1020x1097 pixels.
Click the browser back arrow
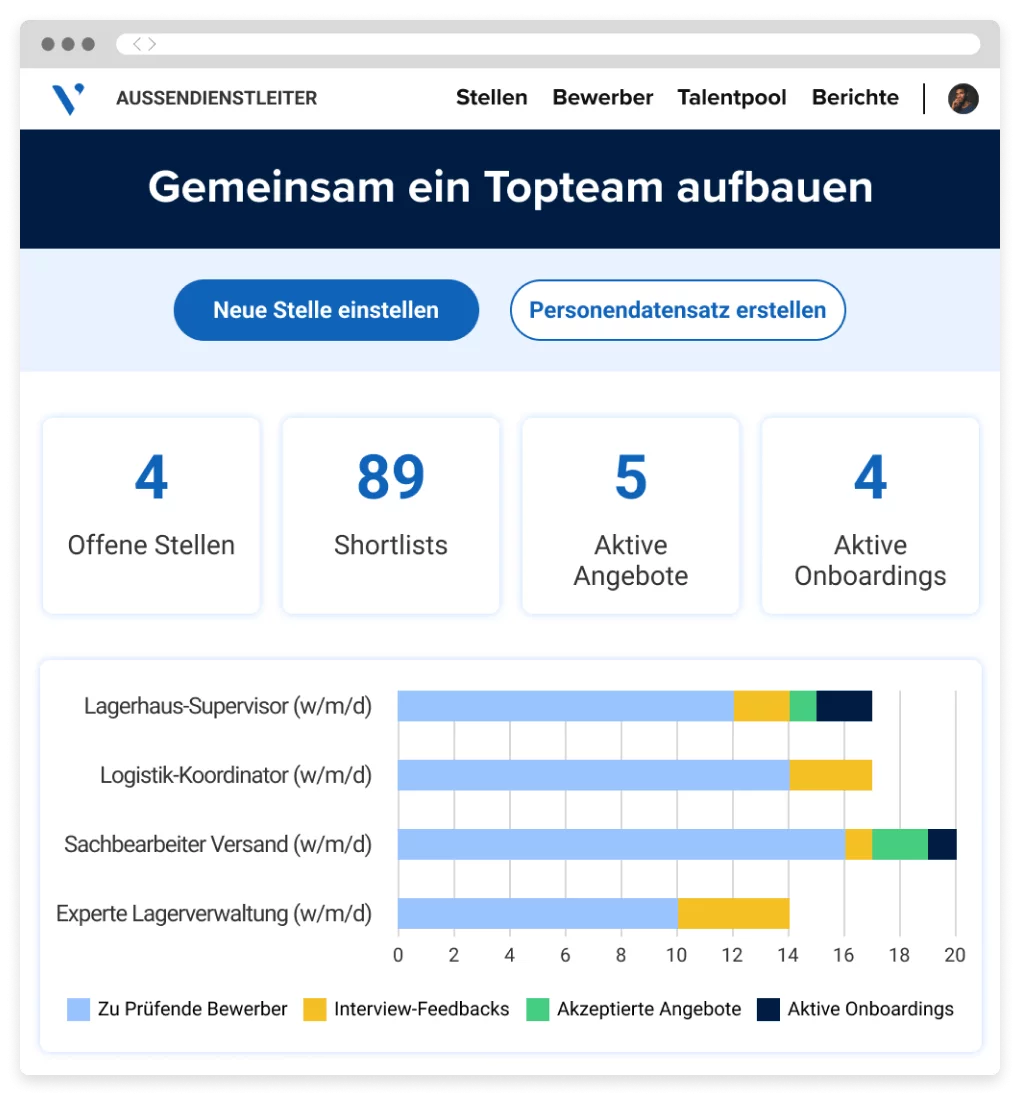(135, 44)
